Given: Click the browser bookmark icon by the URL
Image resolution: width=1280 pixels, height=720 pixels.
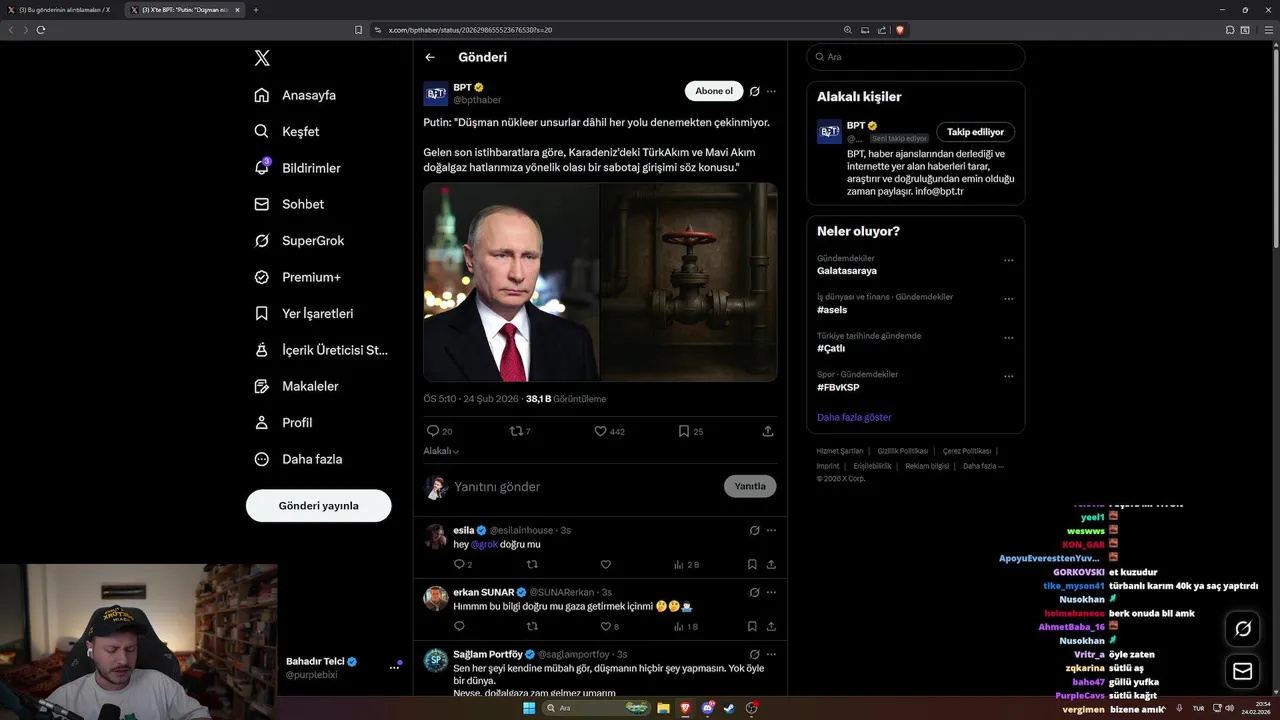Looking at the screenshot, I should click(359, 30).
